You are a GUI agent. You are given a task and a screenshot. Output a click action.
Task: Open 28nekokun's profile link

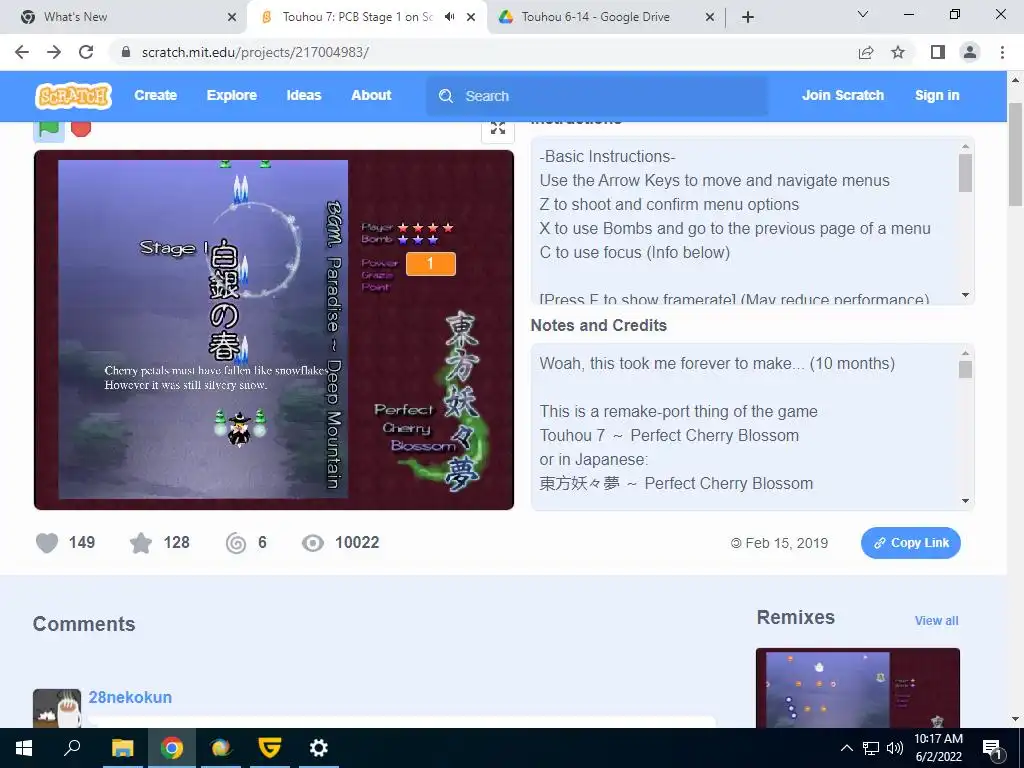coord(130,697)
